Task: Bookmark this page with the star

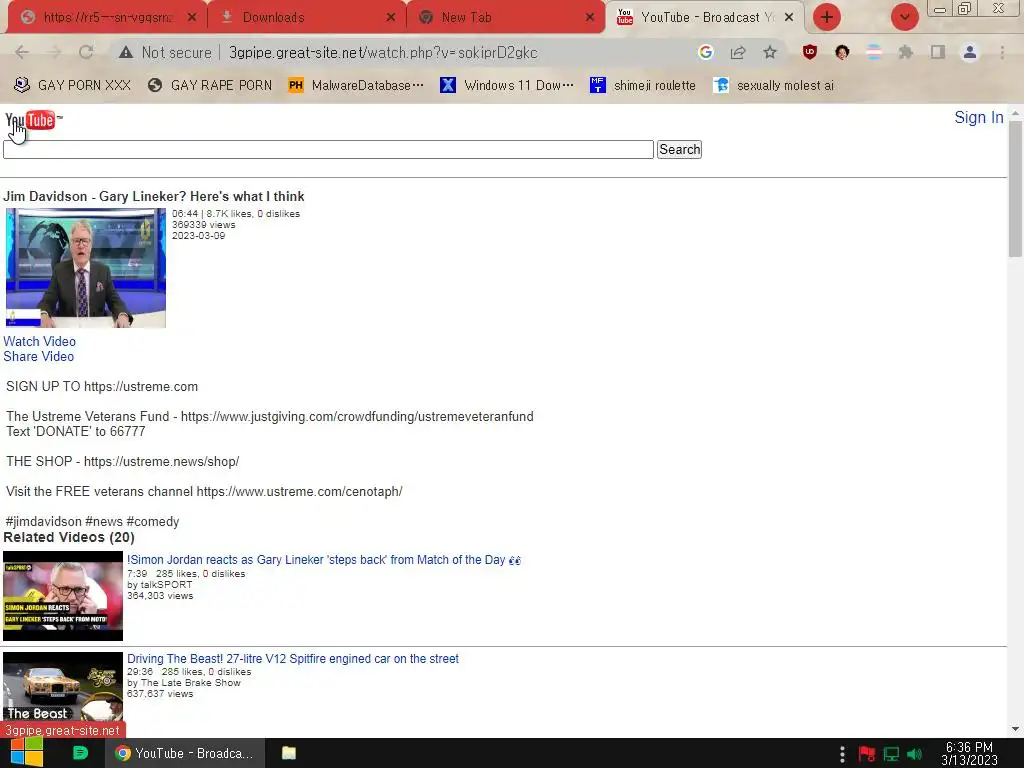Action: coord(770,52)
